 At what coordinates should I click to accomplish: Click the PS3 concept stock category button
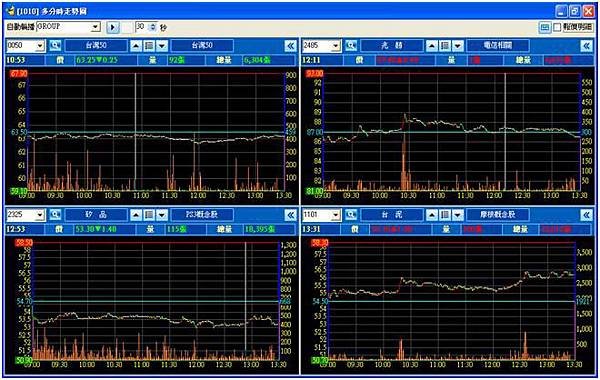[202, 215]
